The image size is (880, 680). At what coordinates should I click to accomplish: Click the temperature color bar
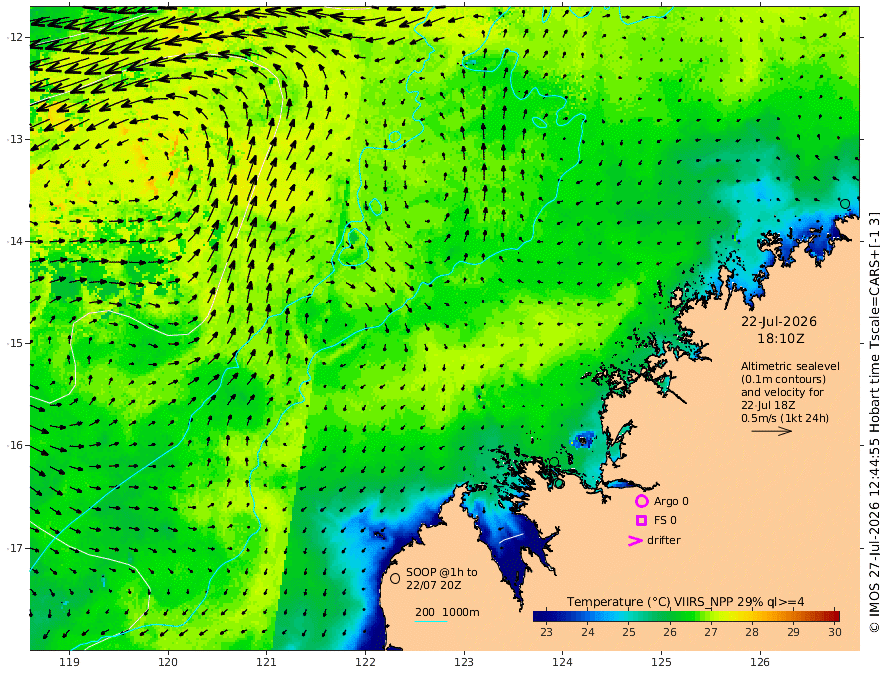coord(686,616)
